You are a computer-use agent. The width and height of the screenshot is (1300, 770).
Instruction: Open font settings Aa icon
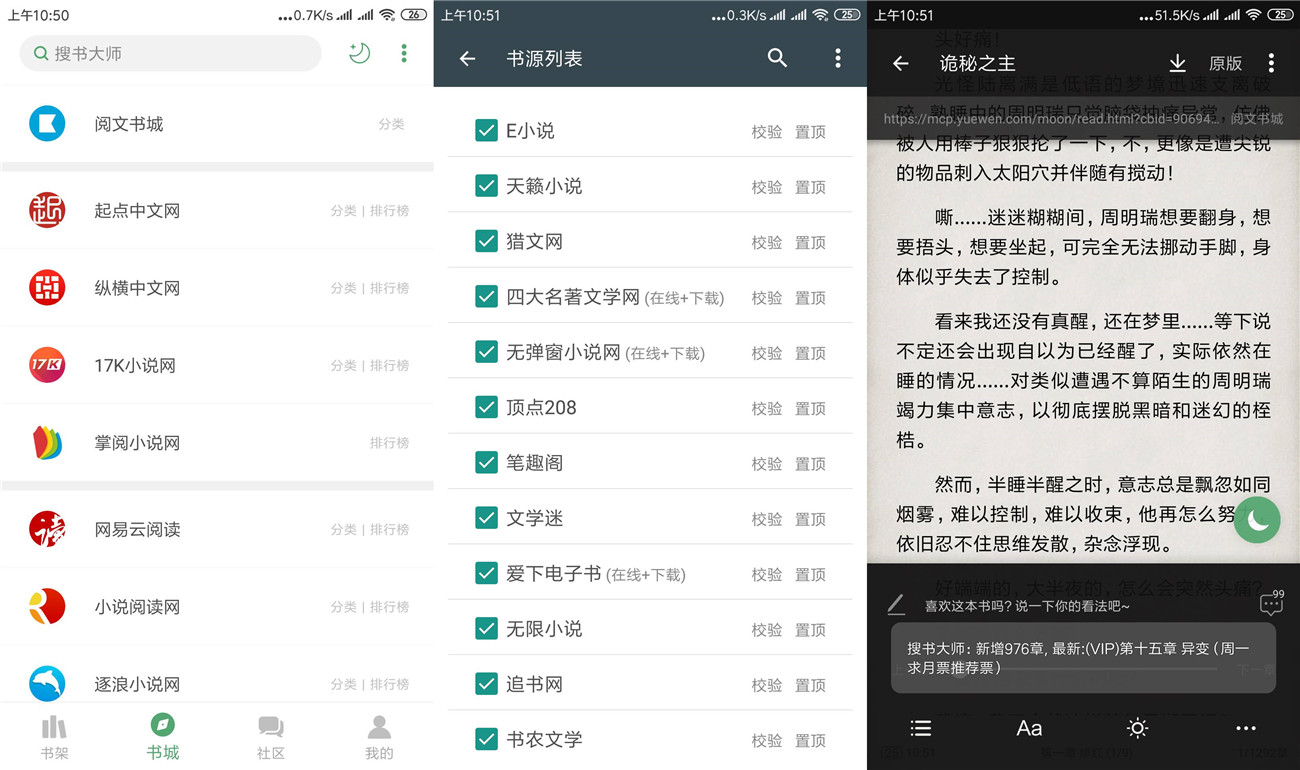[1029, 728]
